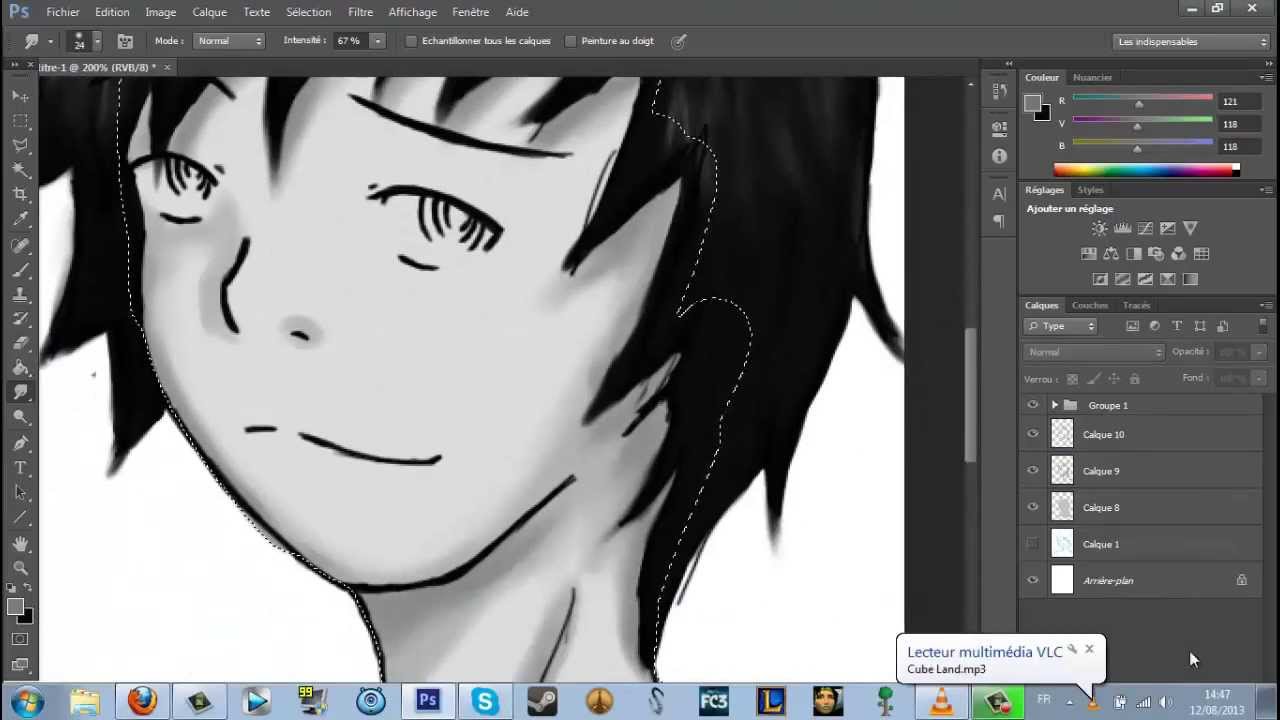This screenshot has width=1280, height=720.
Task: Close the VLC notification popup
Action: pos(1089,649)
